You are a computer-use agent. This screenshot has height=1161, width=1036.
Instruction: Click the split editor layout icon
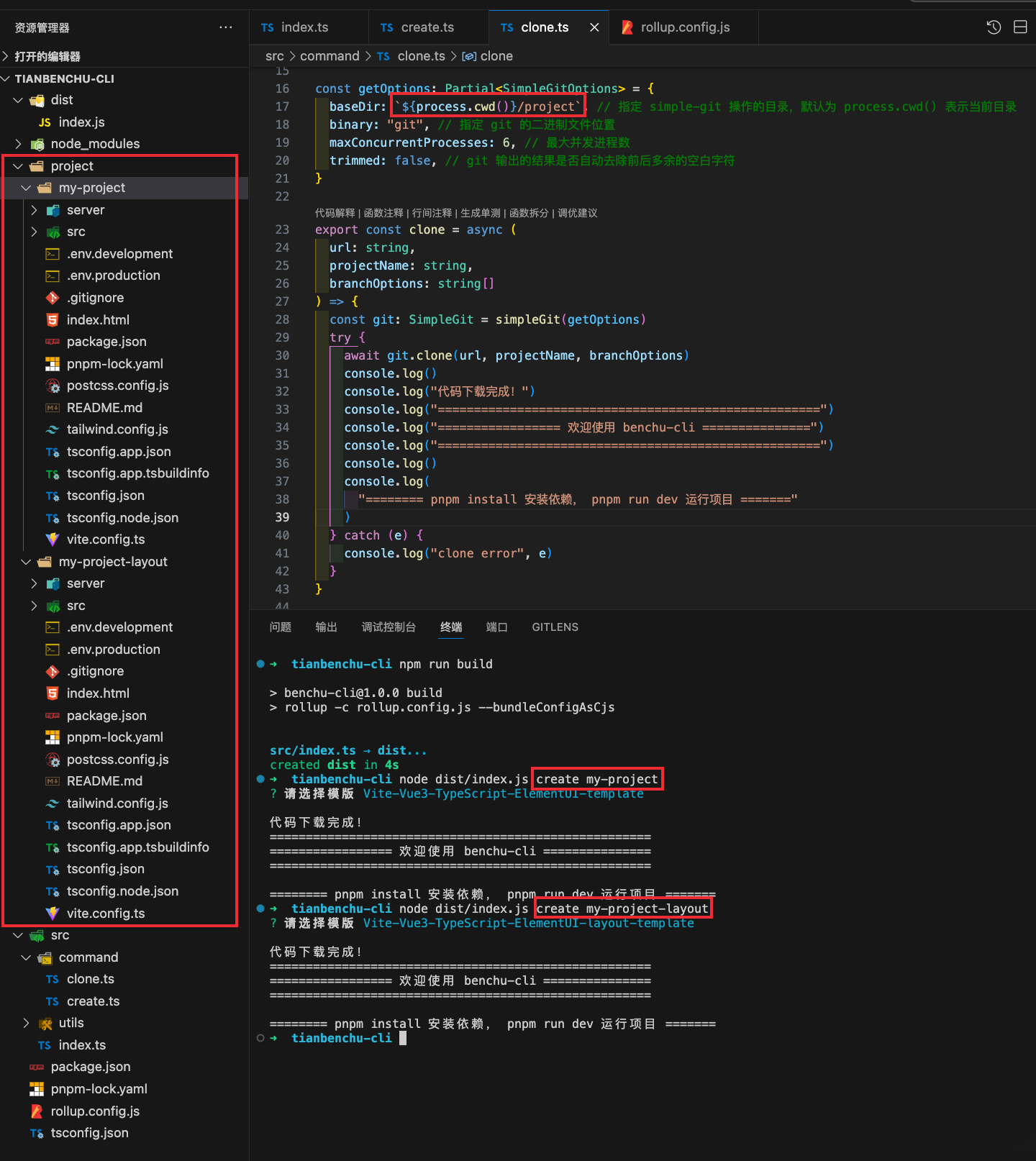coord(1020,27)
